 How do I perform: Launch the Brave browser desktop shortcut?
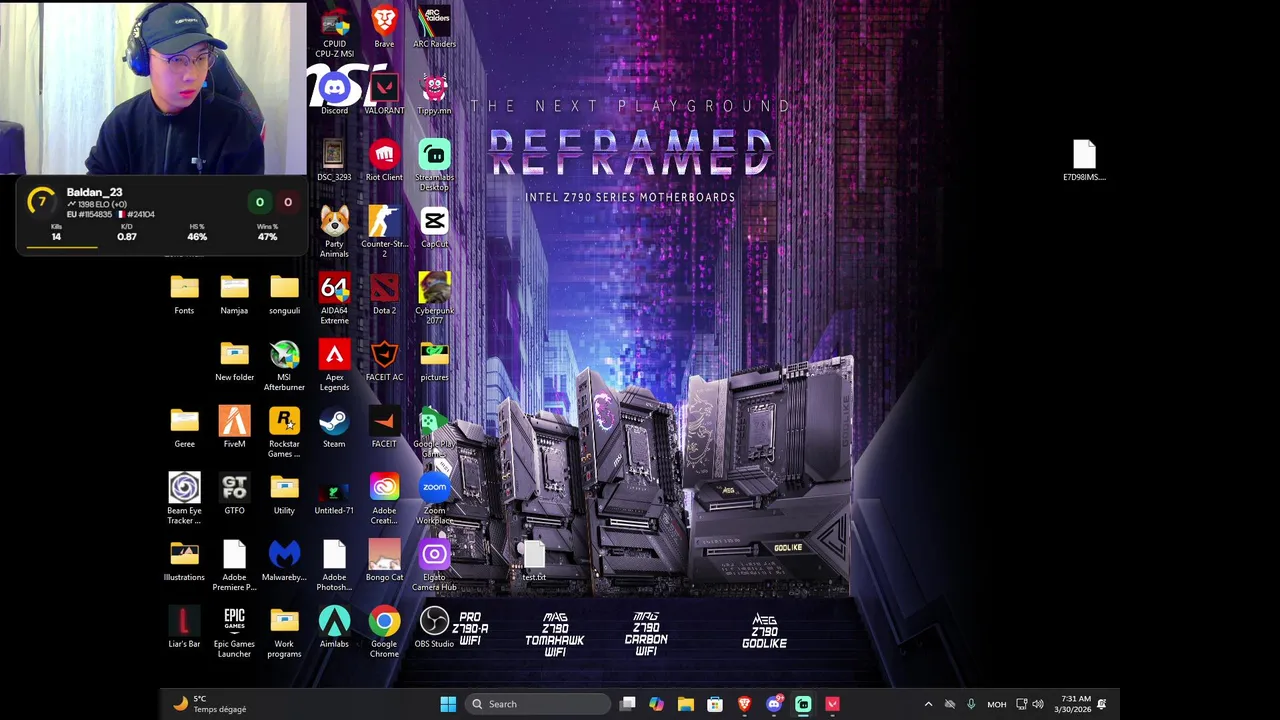(x=384, y=28)
